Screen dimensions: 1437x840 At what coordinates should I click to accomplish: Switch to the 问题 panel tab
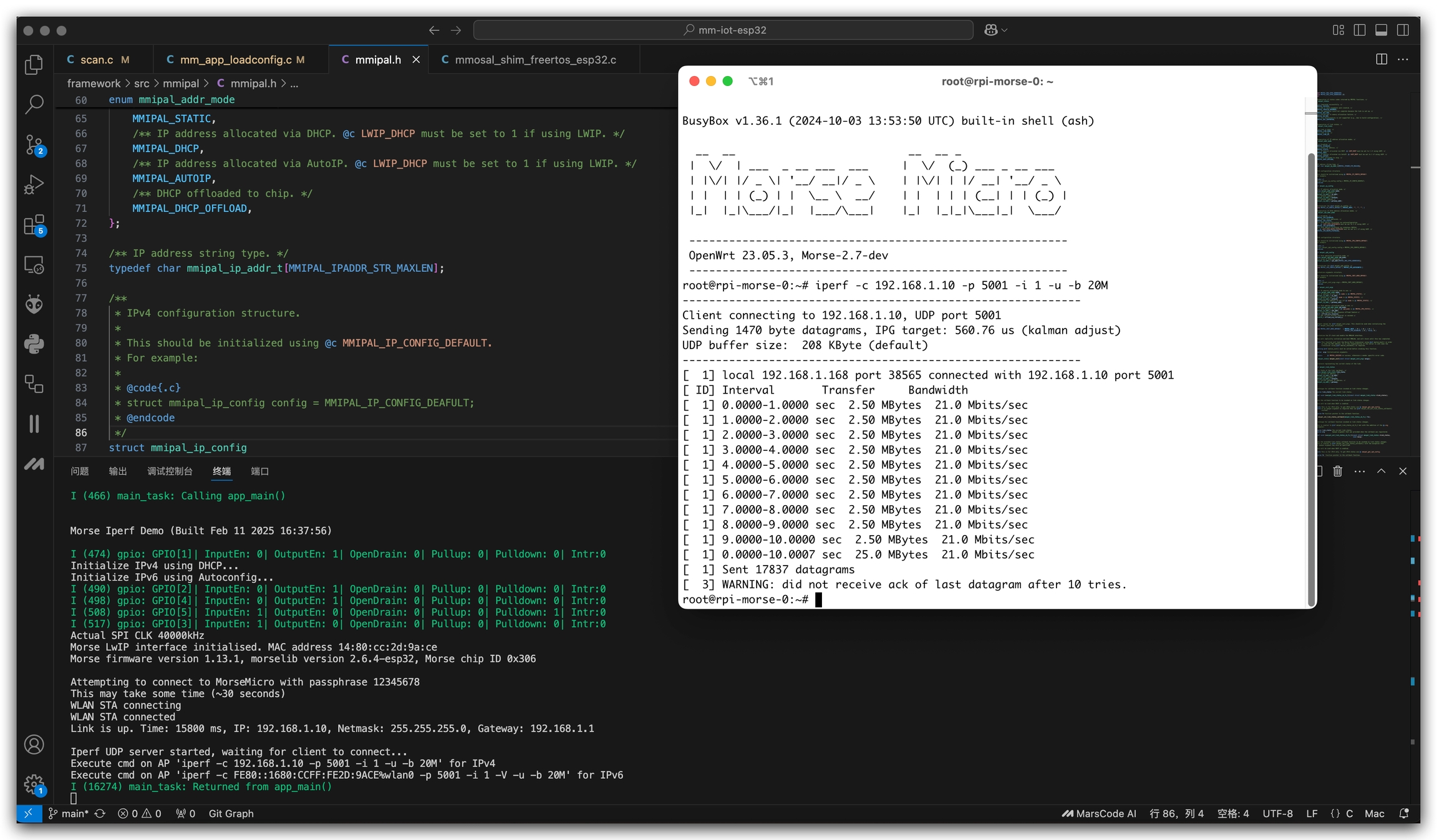pyautogui.click(x=79, y=471)
